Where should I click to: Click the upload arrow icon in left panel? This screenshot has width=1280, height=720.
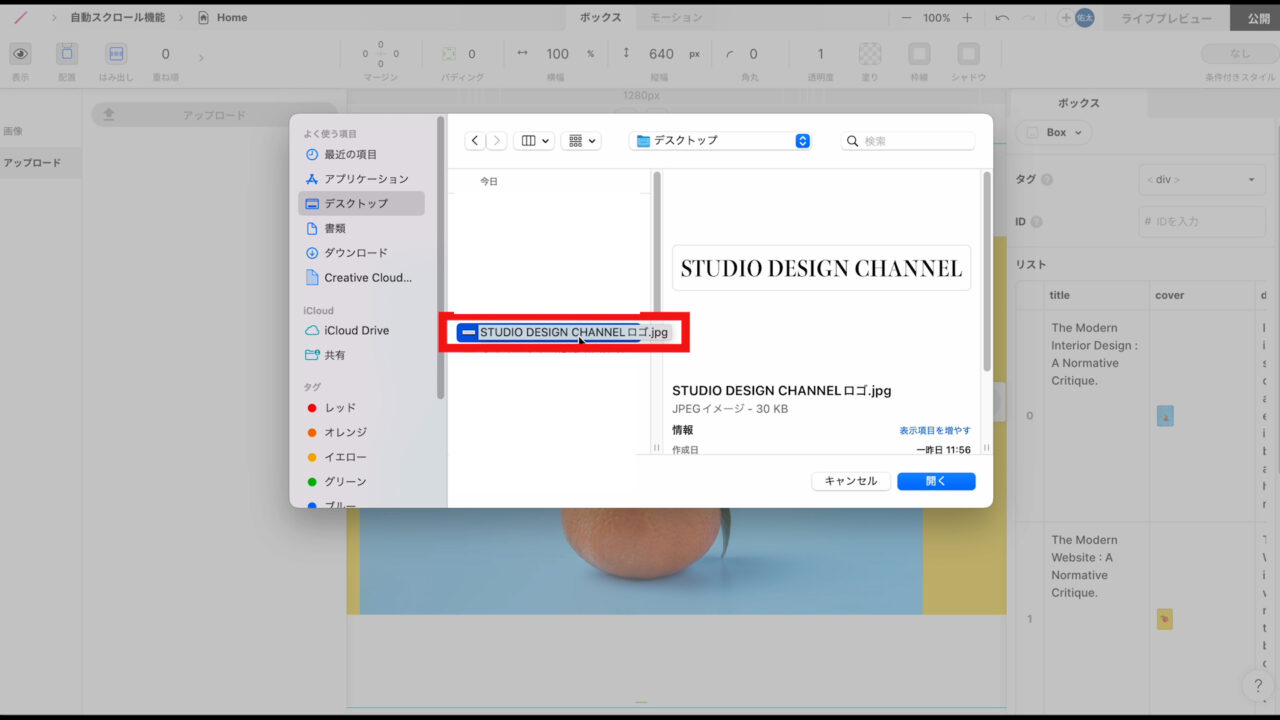tap(109, 115)
